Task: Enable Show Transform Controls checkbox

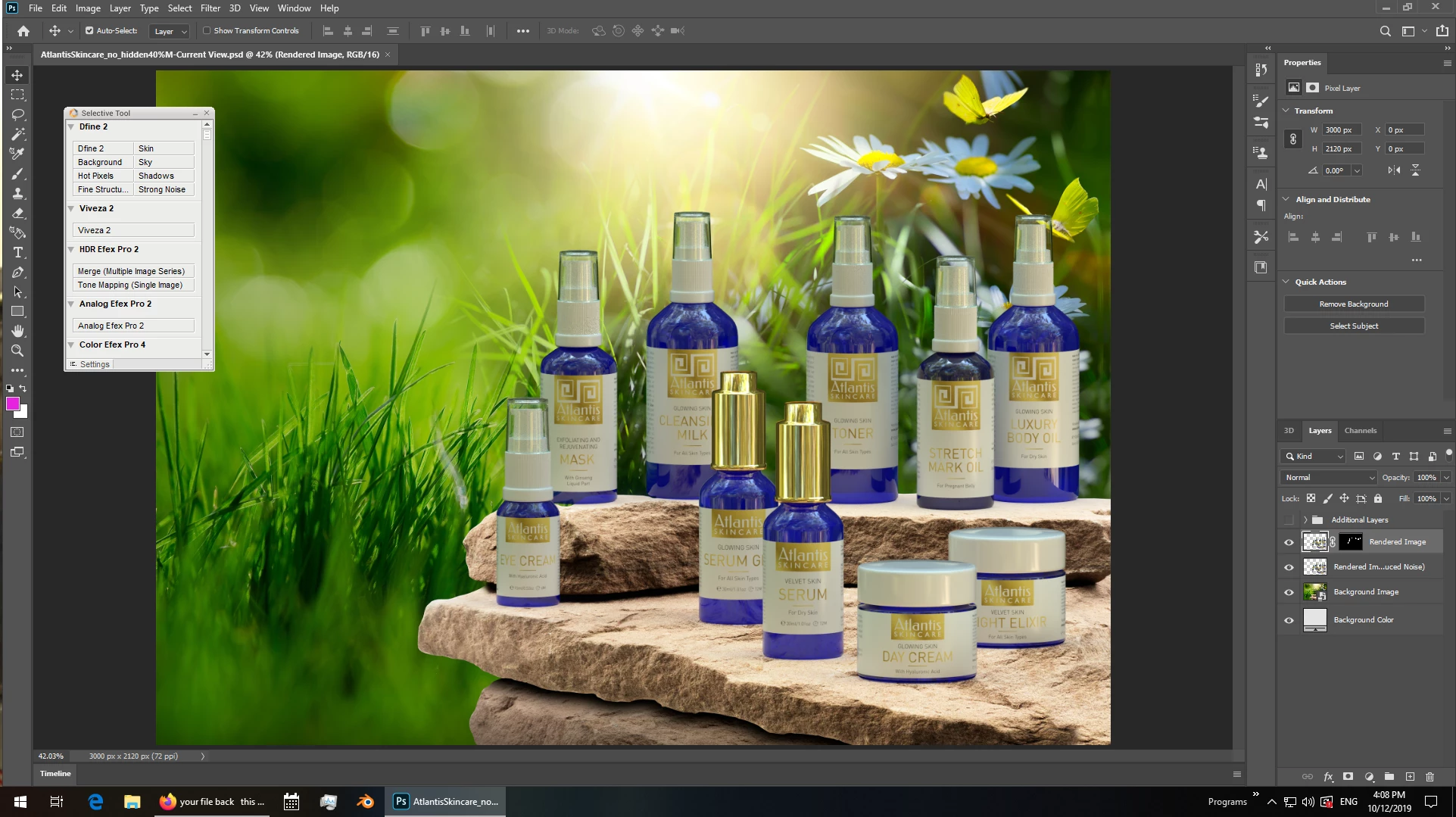Action: (x=206, y=31)
